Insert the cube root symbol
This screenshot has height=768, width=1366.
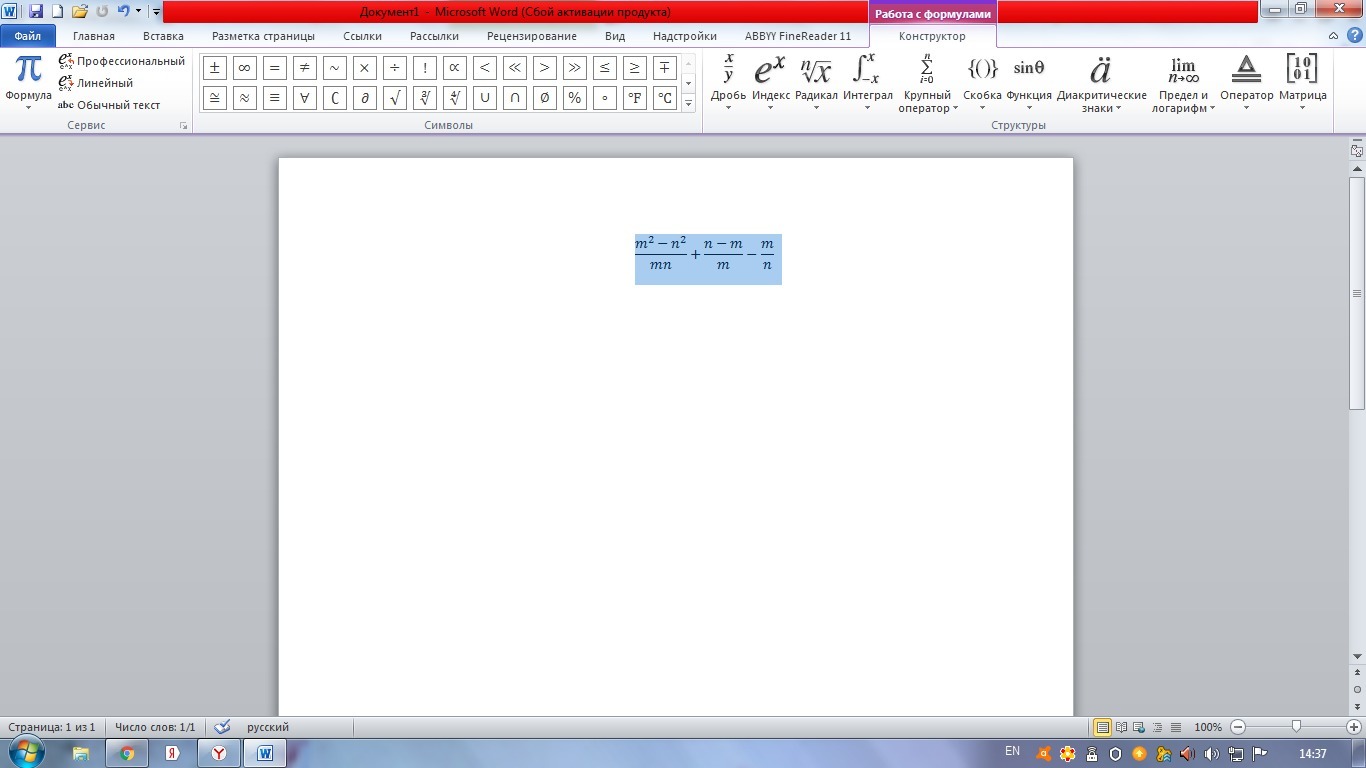424,98
